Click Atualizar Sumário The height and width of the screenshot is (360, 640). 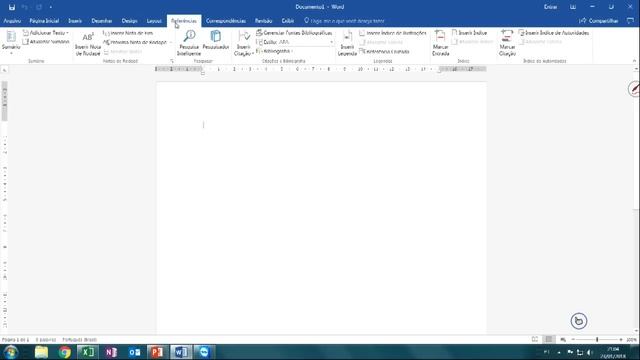click(x=46, y=42)
